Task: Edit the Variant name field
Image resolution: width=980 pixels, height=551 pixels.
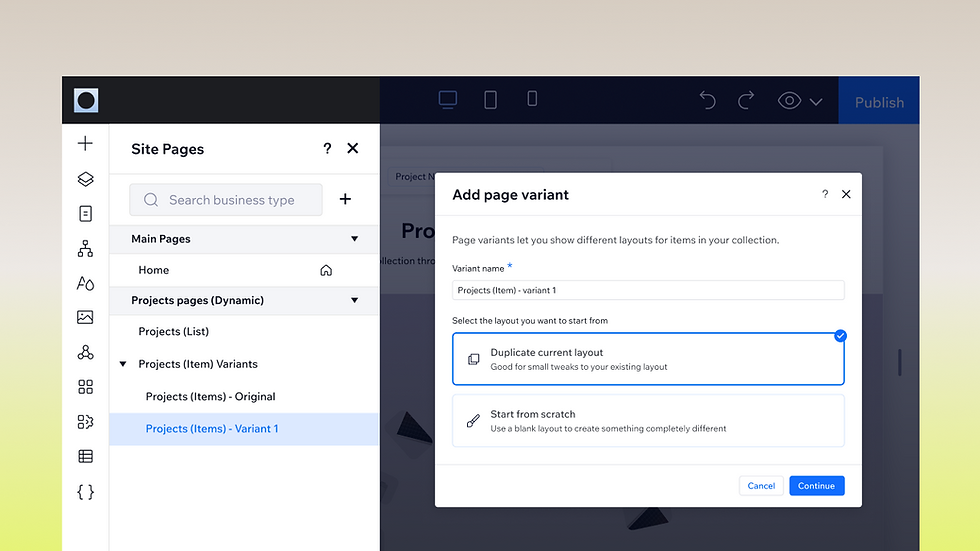Action: pos(648,290)
